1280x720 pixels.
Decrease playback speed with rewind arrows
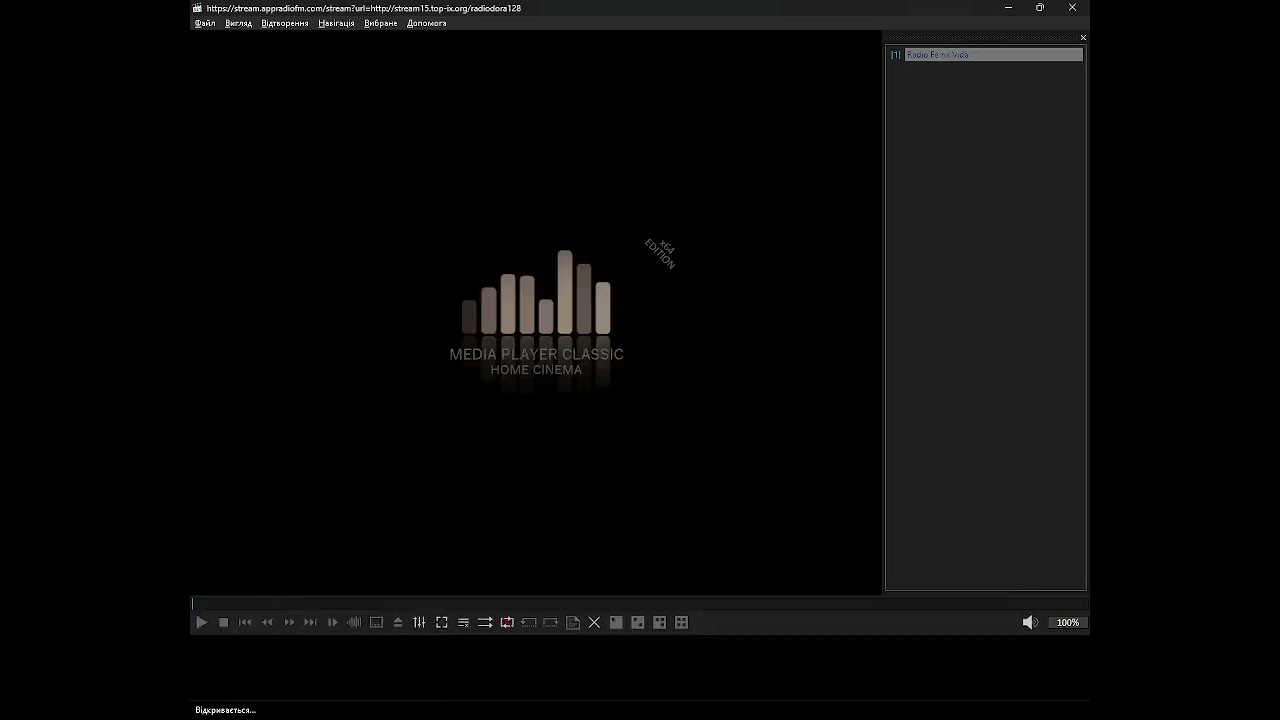point(267,622)
